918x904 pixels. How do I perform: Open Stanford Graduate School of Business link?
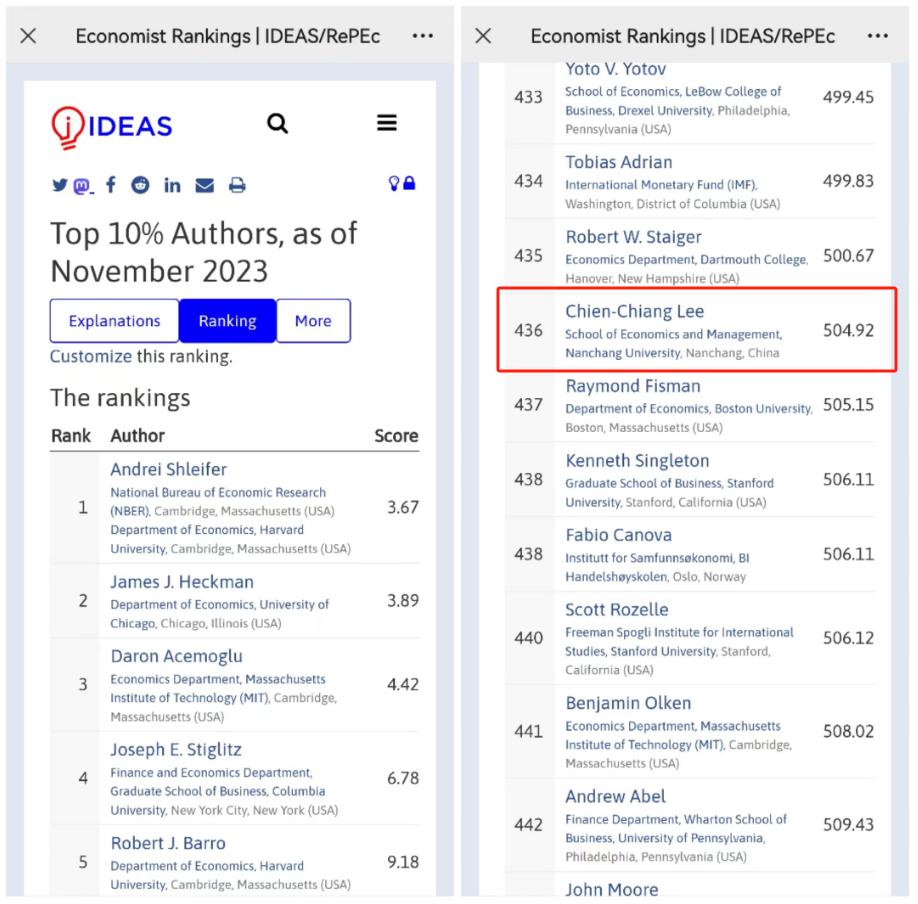[669, 492]
